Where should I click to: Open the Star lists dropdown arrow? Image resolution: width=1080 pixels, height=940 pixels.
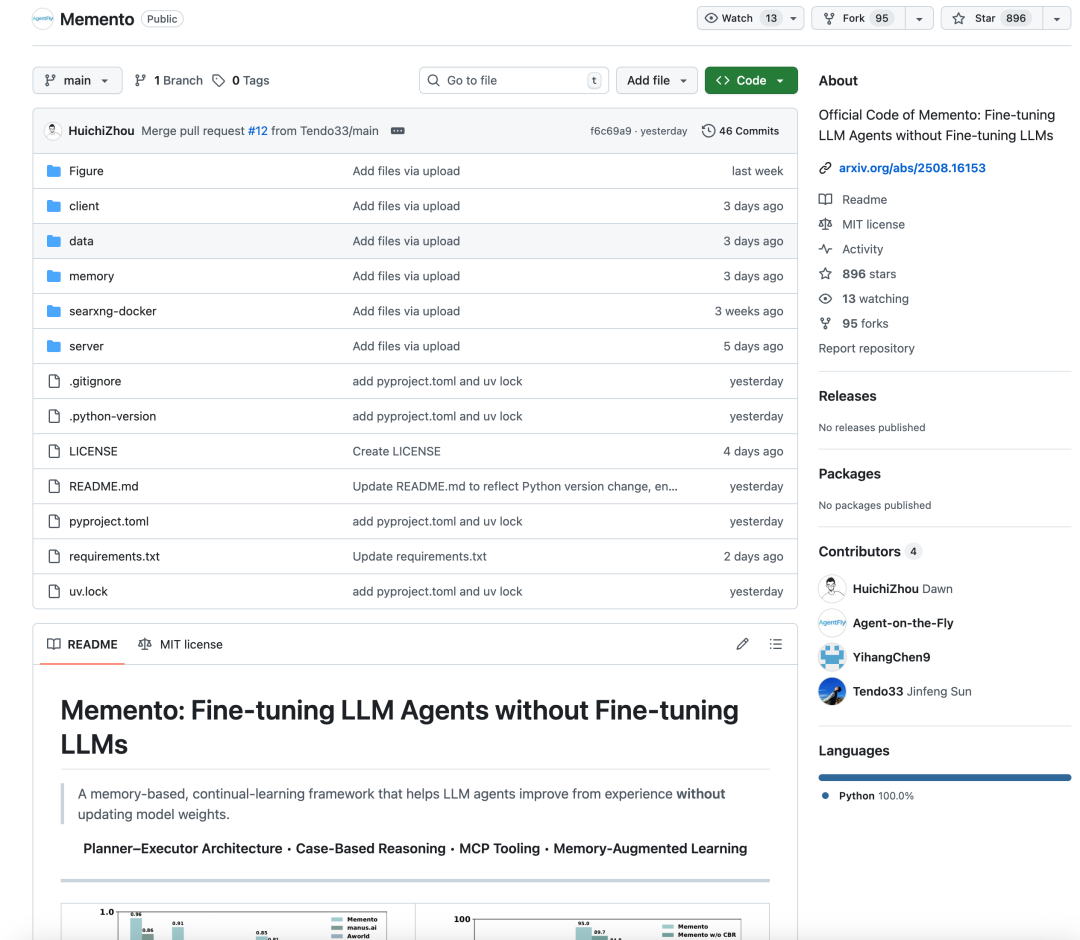(x=1057, y=19)
